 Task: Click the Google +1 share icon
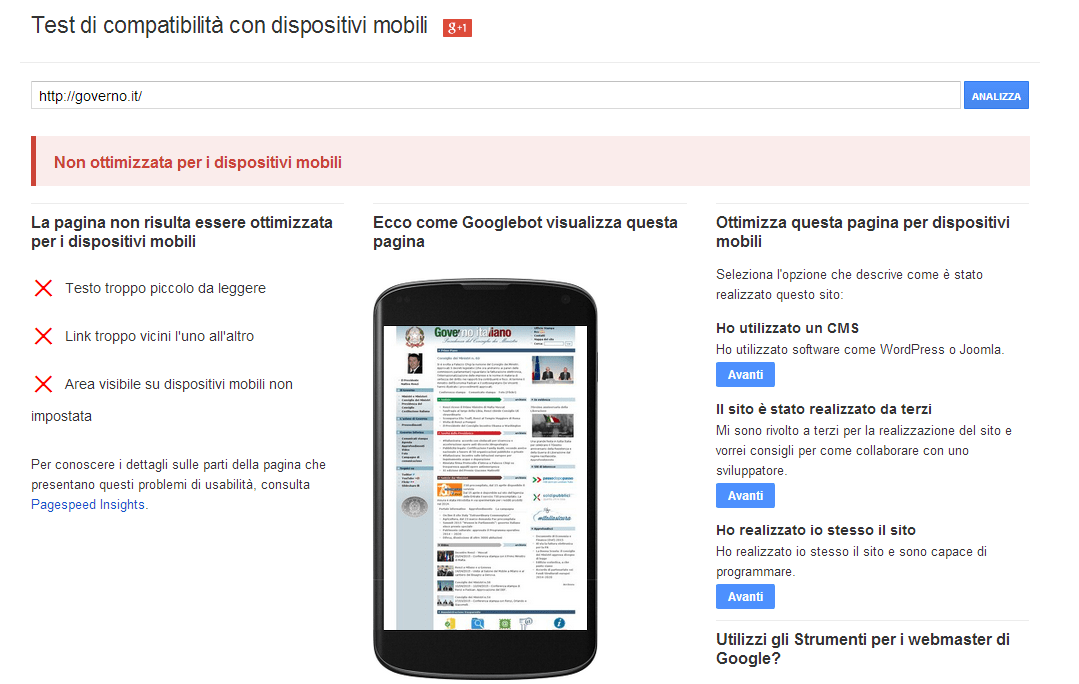tap(457, 28)
